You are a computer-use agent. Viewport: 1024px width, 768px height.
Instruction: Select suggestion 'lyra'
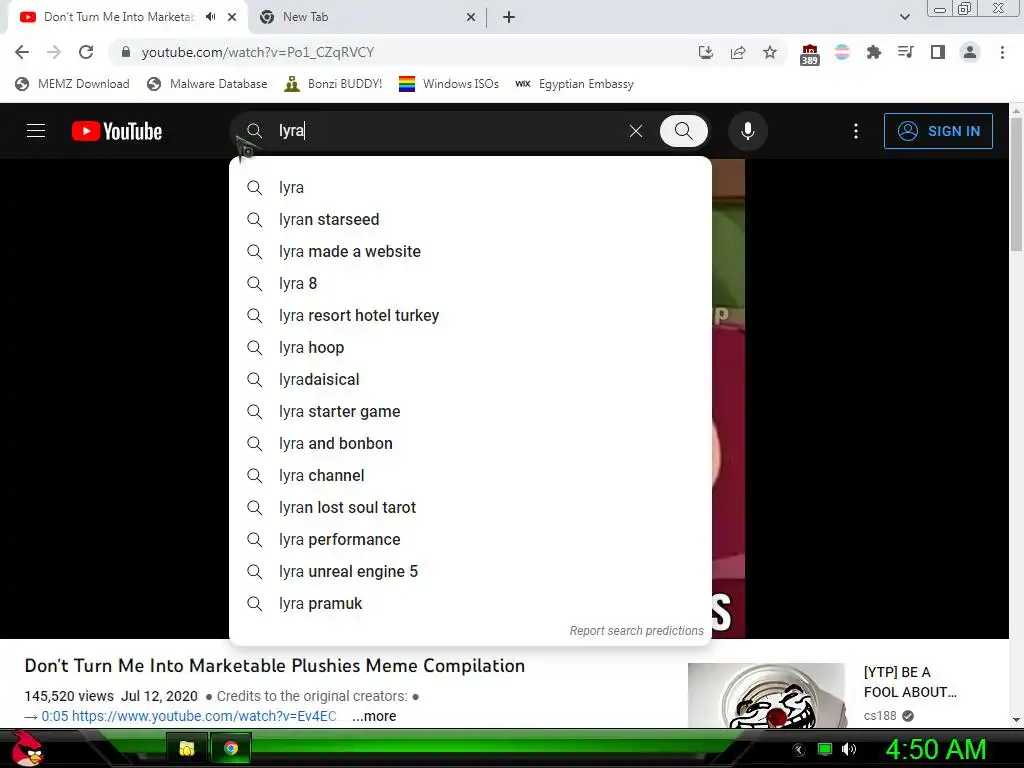tap(470, 187)
